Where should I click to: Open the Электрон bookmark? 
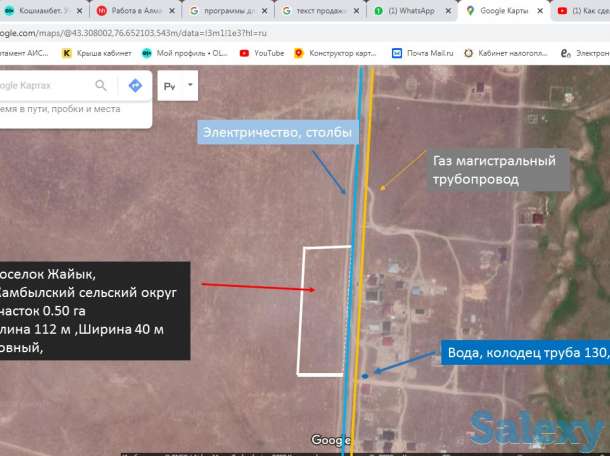[x=585, y=53]
